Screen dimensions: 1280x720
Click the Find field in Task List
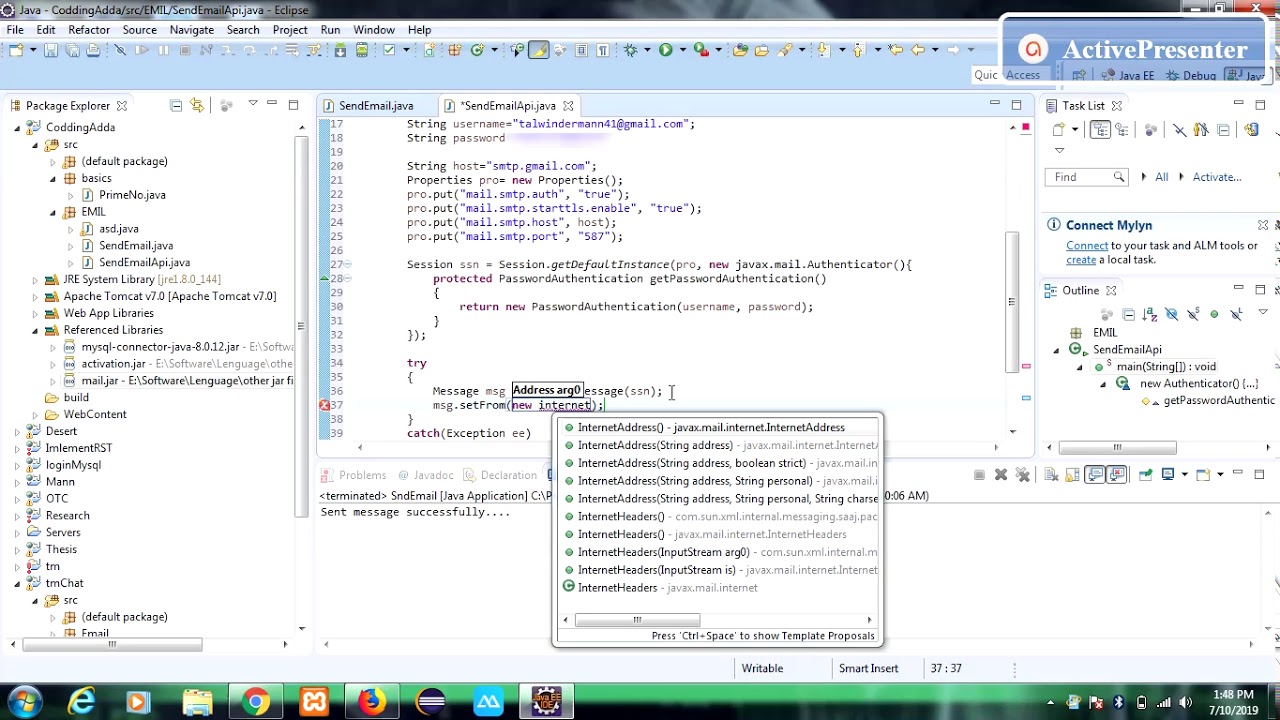[x=1088, y=177]
